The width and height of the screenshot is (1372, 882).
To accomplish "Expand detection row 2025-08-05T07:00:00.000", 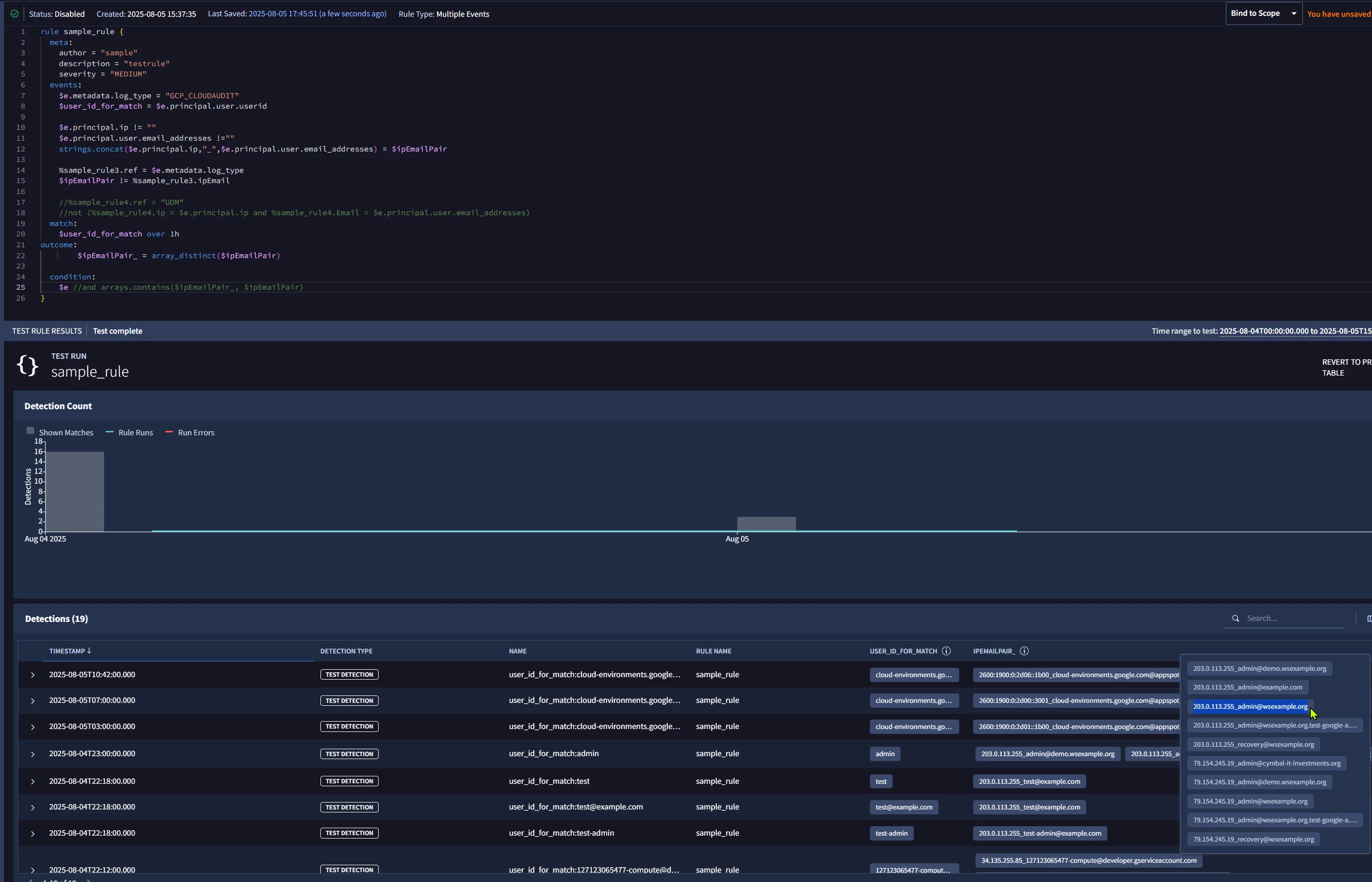I will 33,700.
